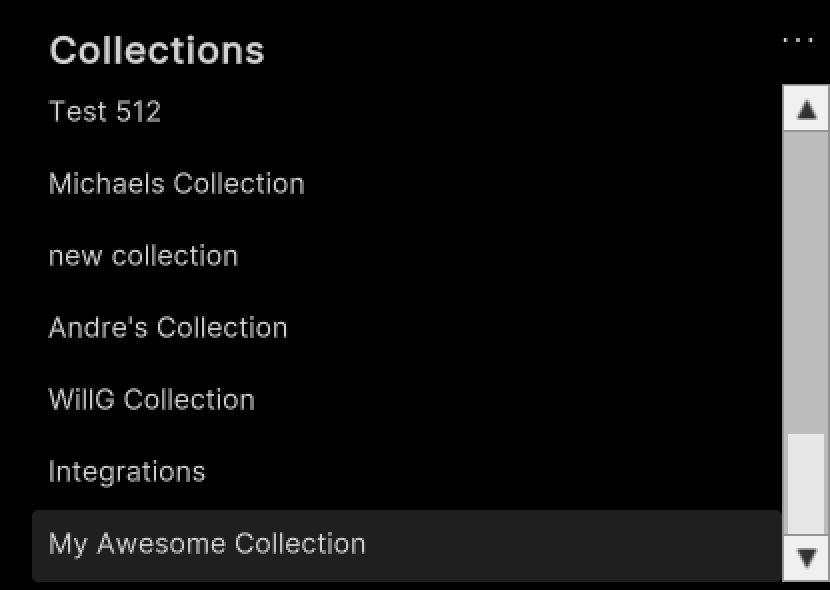Click the Collections panel title
This screenshot has width=830, height=590.
(156, 49)
